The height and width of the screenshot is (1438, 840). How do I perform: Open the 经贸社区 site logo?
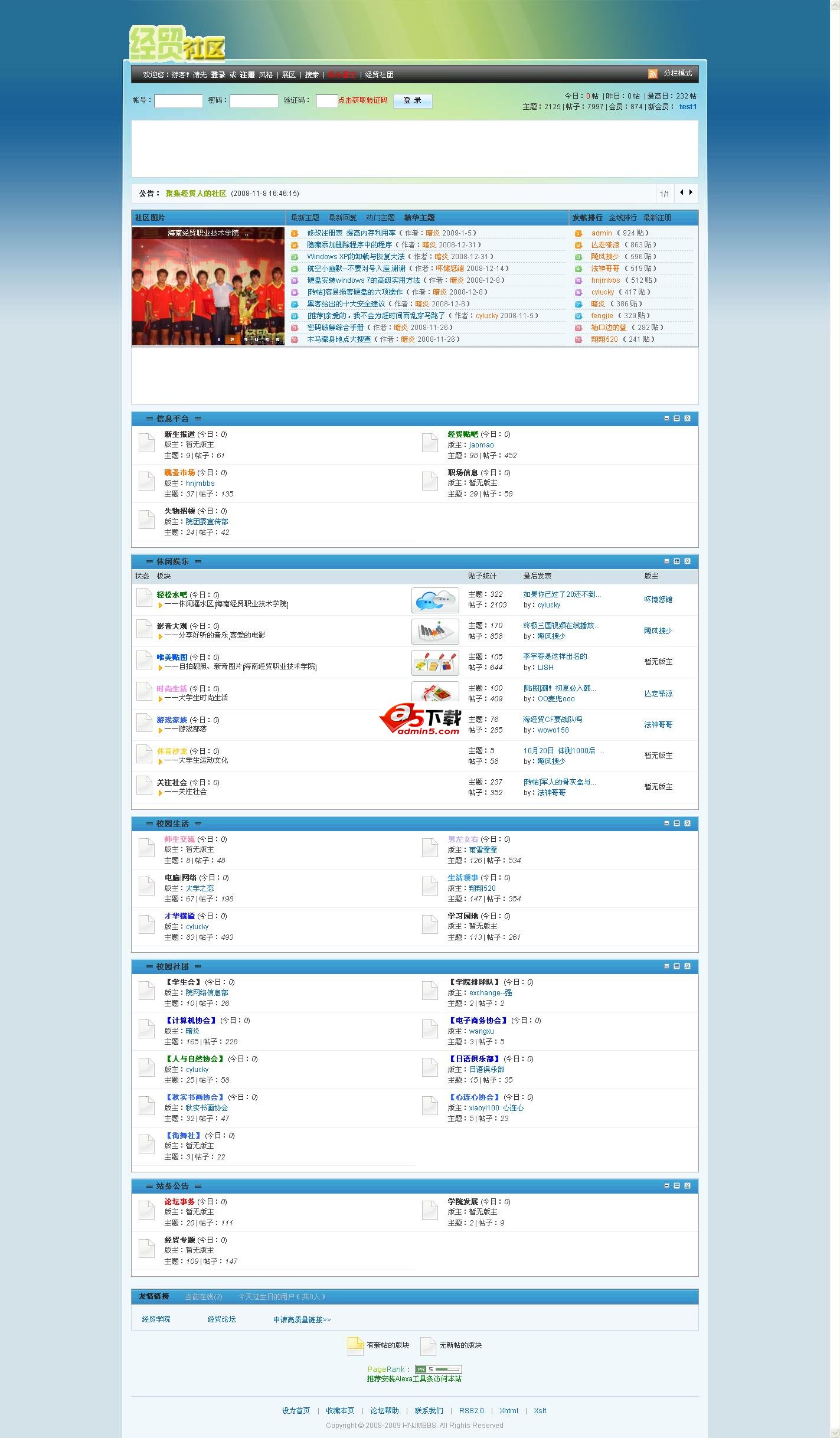tap(177, 44)
